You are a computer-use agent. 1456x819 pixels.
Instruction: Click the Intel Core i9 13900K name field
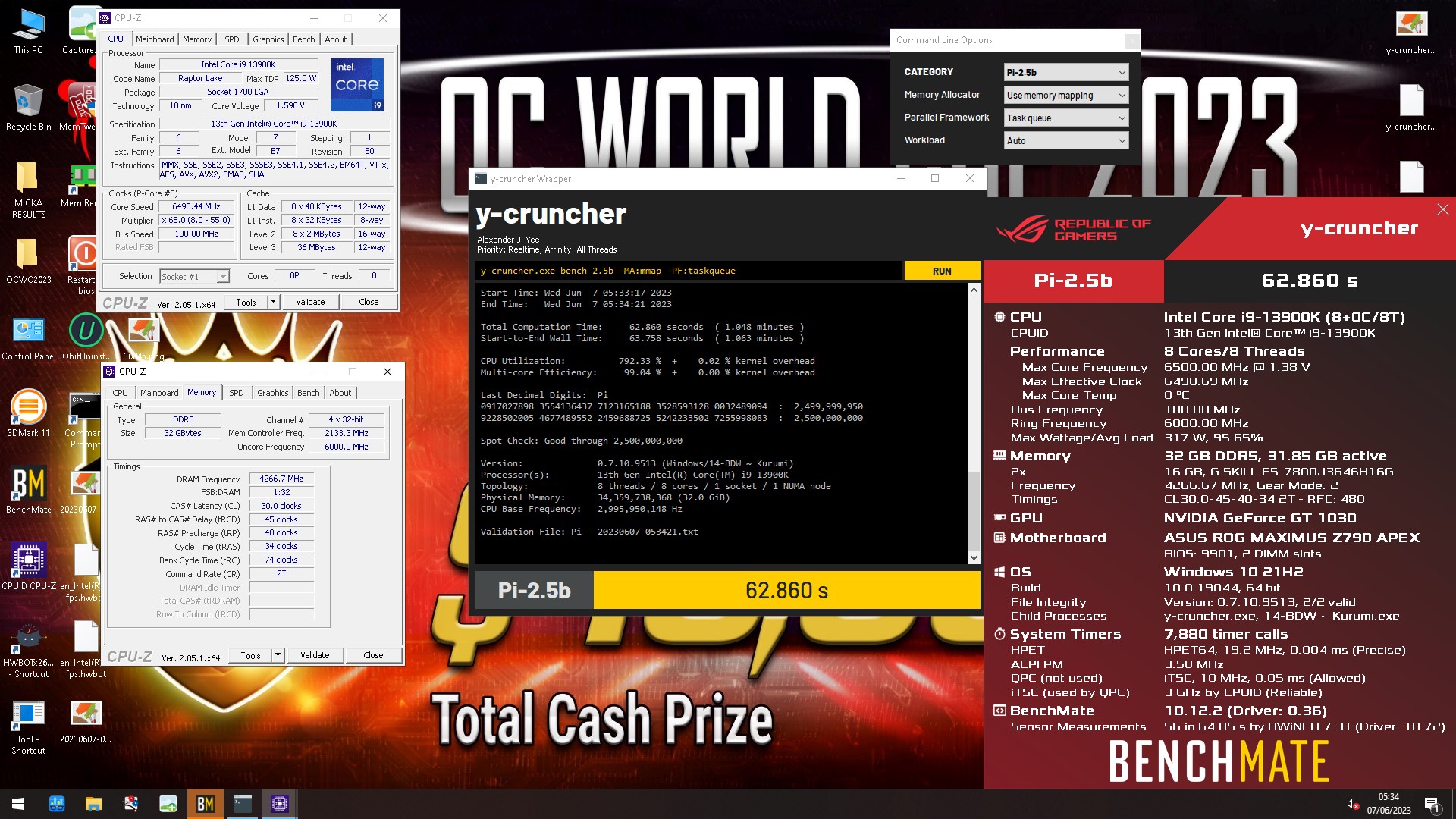(x=238, y=64)
